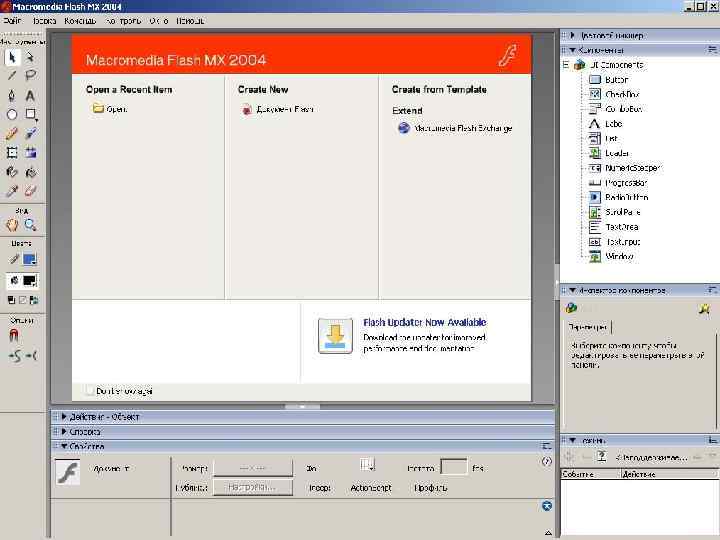Open the Правка menu

(x=44, y=21)
